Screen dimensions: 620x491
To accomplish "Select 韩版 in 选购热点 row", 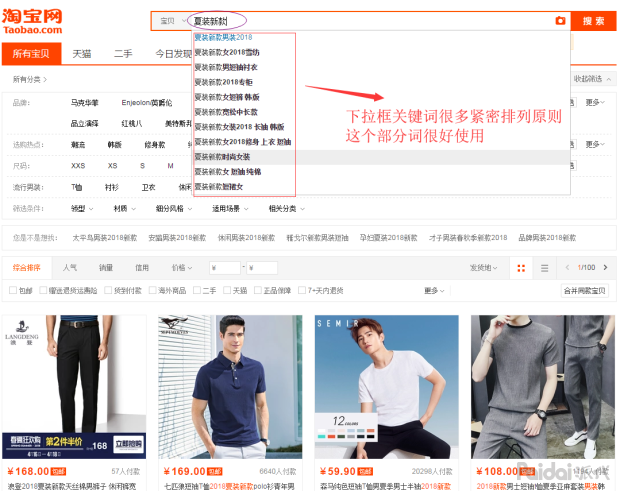I will 114,145.
